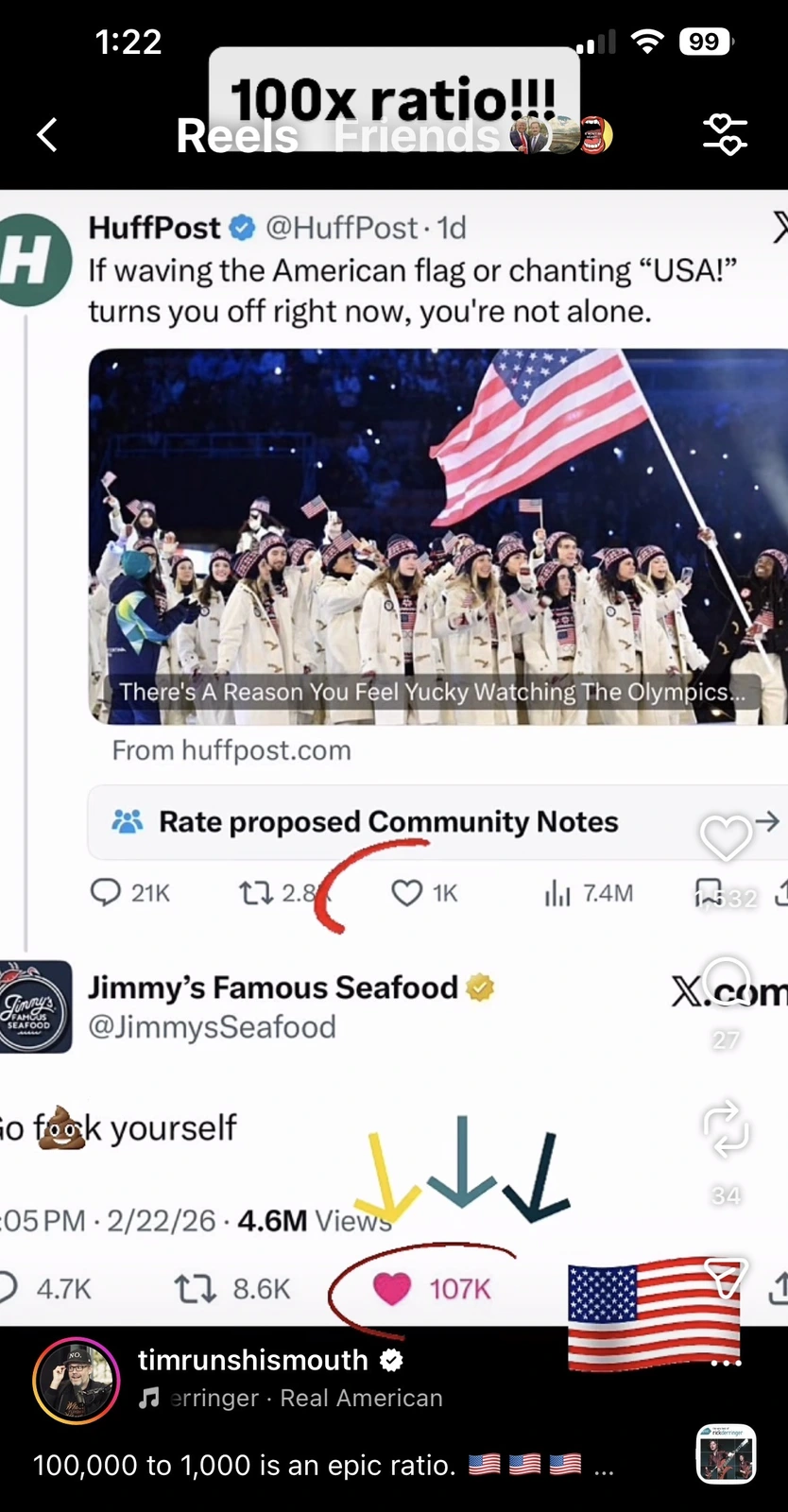Tap the timrunshismouth username

253,1360
